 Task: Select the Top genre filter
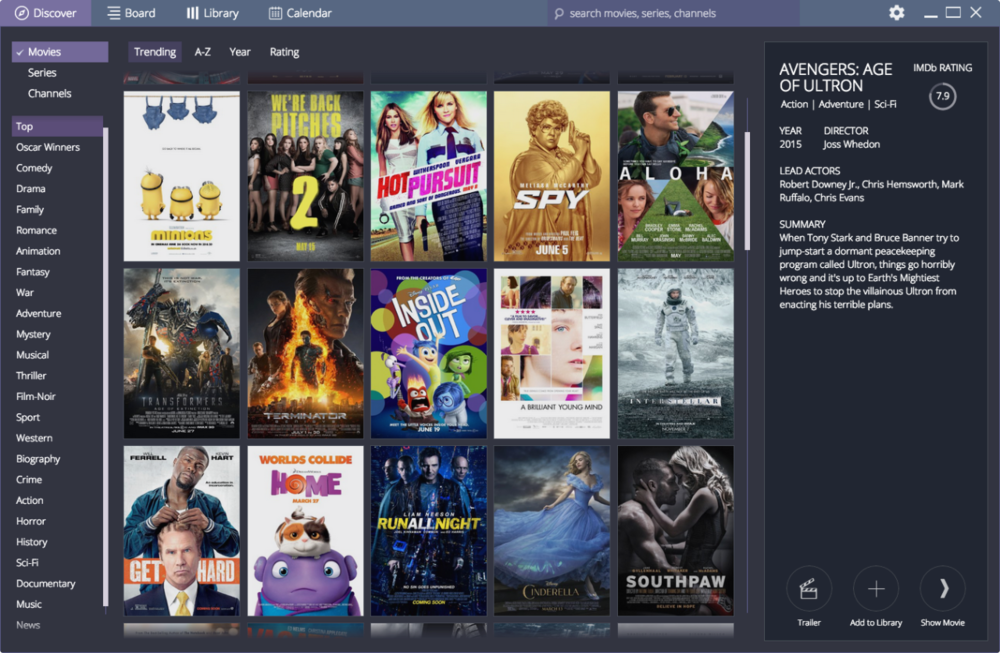pos(57,126)
